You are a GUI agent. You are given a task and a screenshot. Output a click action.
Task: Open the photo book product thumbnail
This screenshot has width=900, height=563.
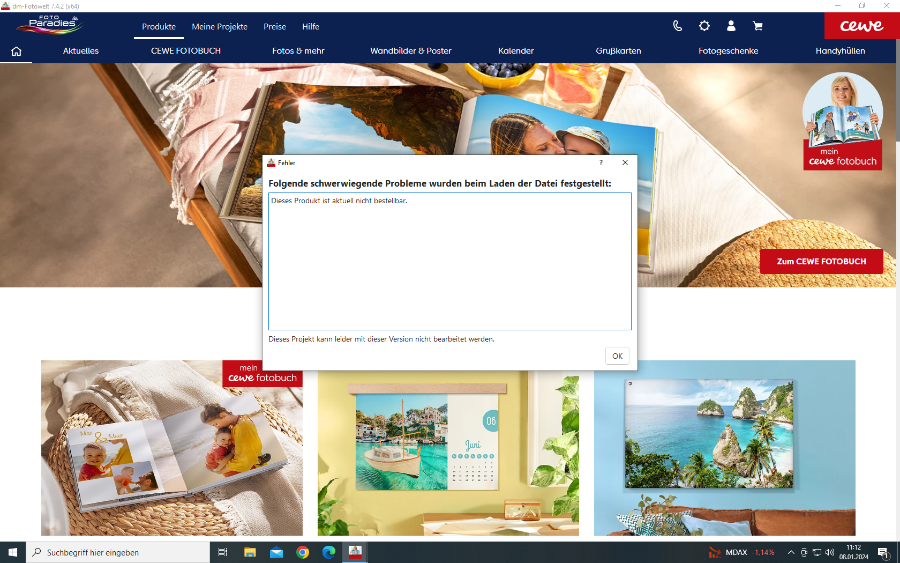(x=172, y=448)
